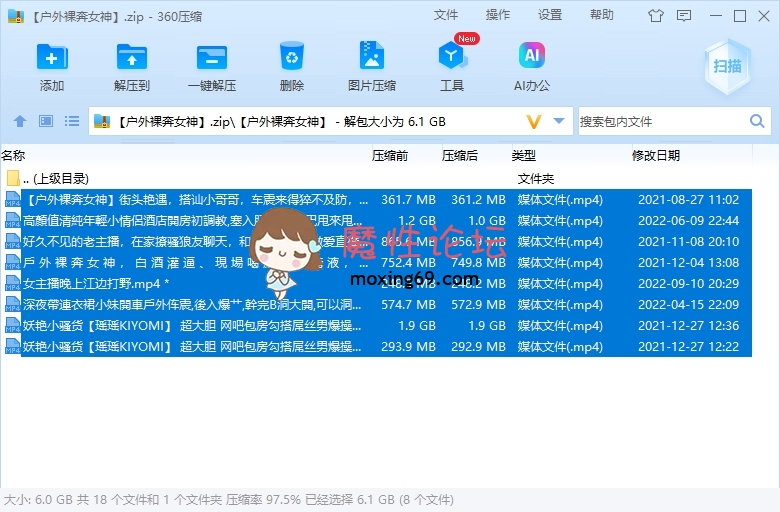Click the 扫描 (Scan) hexagon button
This screenshot has height=512, width=780.
click(727, 66)
